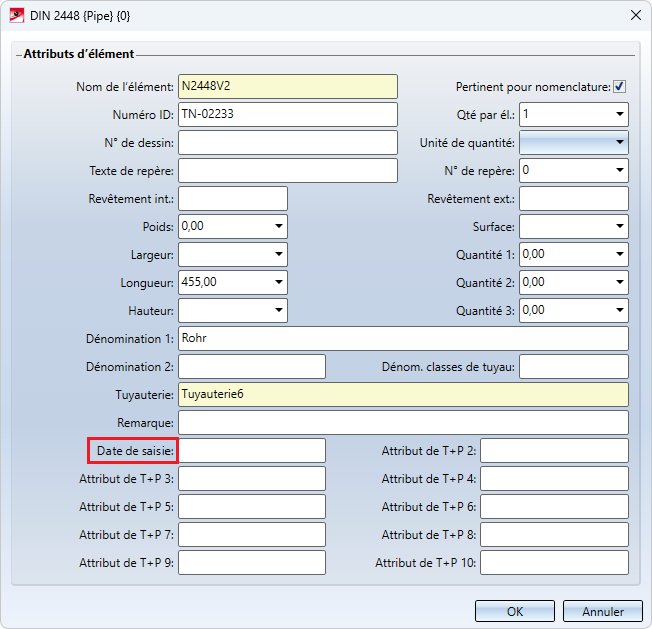Click the OK button
Viewport: 652px width, 629px height.
tap(514, 611)
